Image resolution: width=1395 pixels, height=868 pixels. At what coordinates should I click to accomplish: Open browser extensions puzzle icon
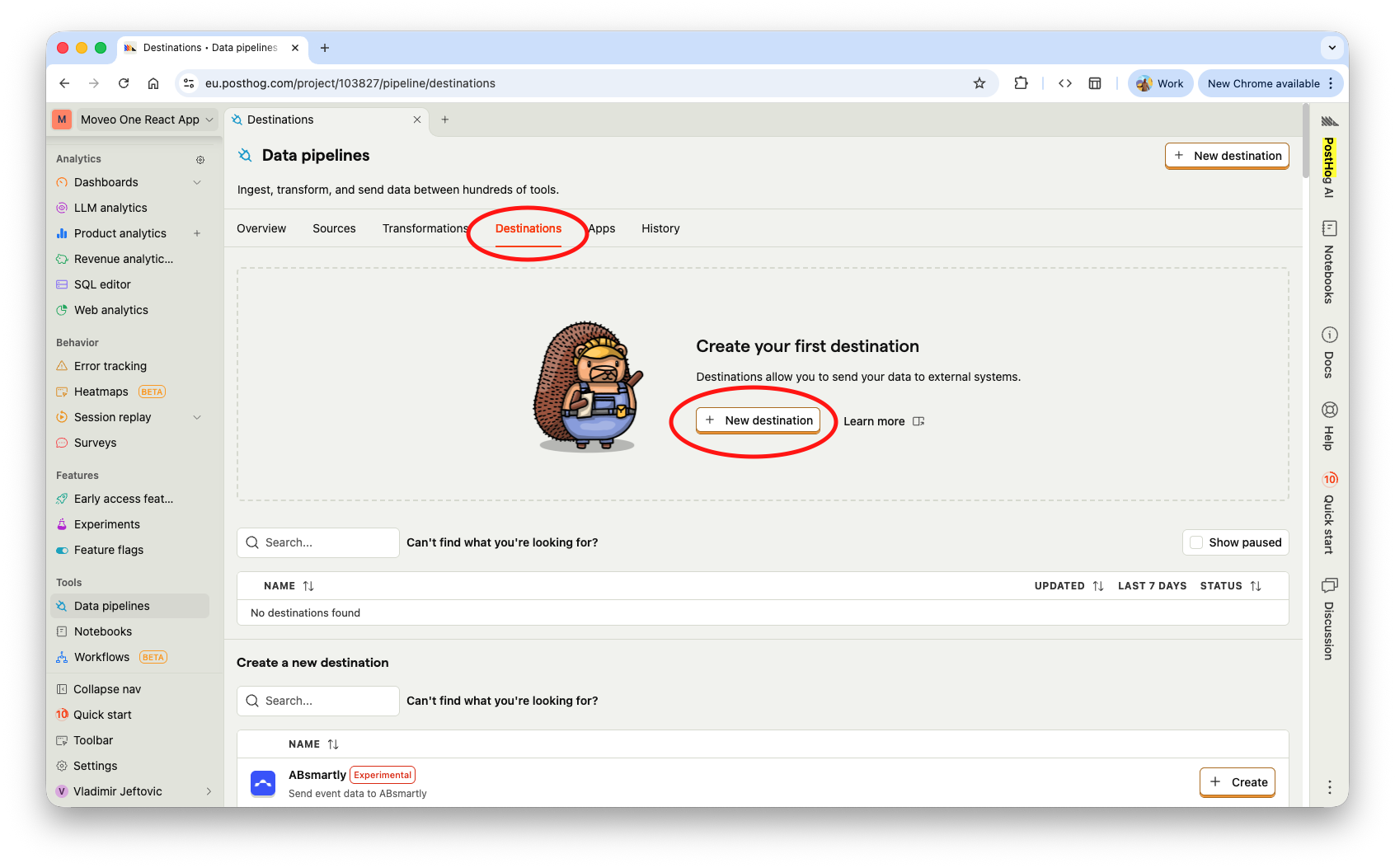coord(1021,83)
